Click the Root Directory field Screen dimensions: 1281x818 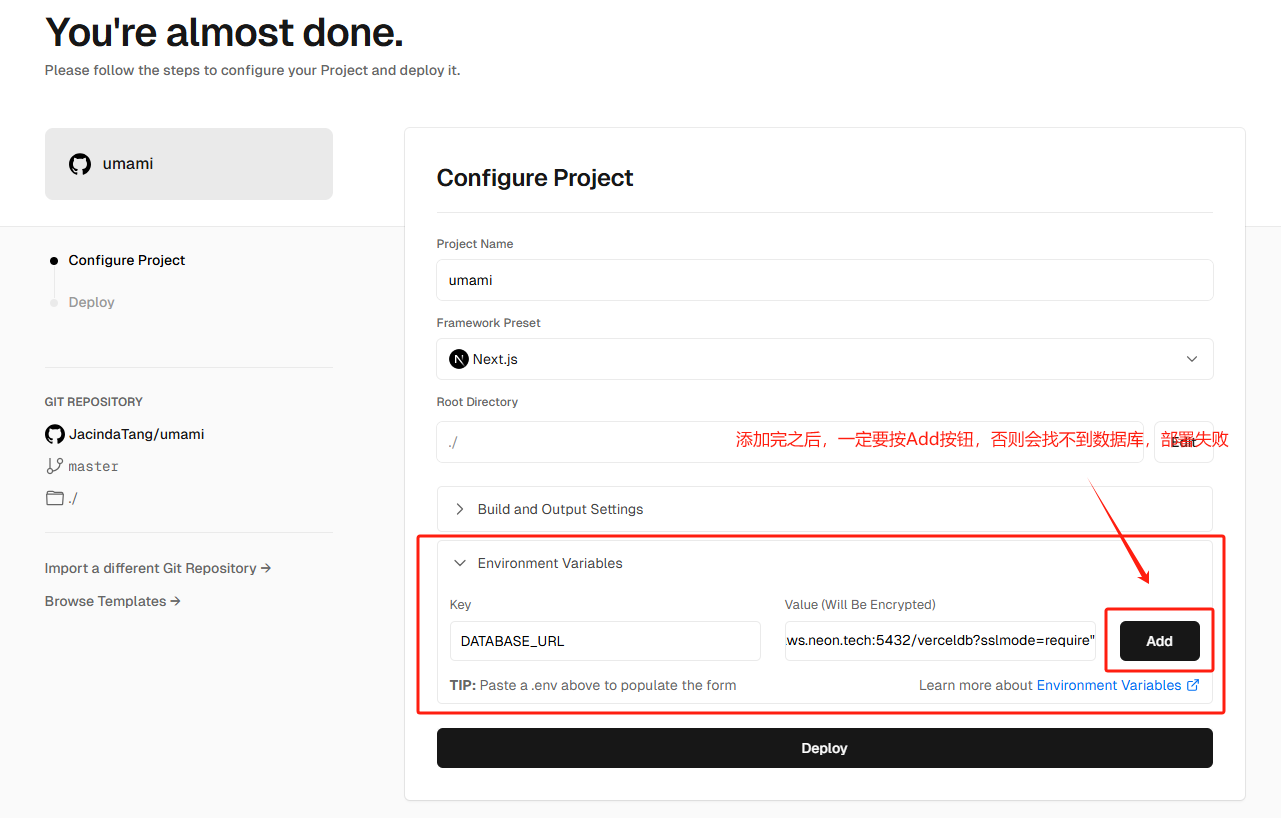click(790, 442)
